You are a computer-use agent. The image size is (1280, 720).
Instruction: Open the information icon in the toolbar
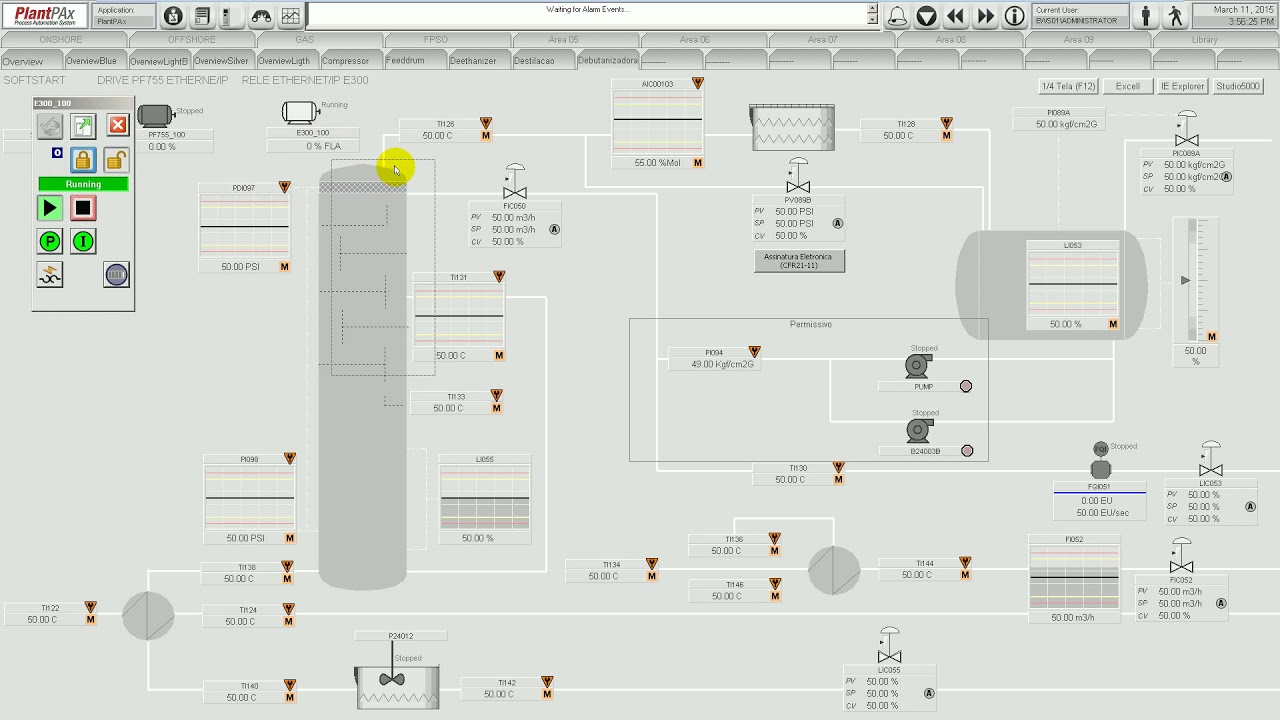coord(1015,16)
